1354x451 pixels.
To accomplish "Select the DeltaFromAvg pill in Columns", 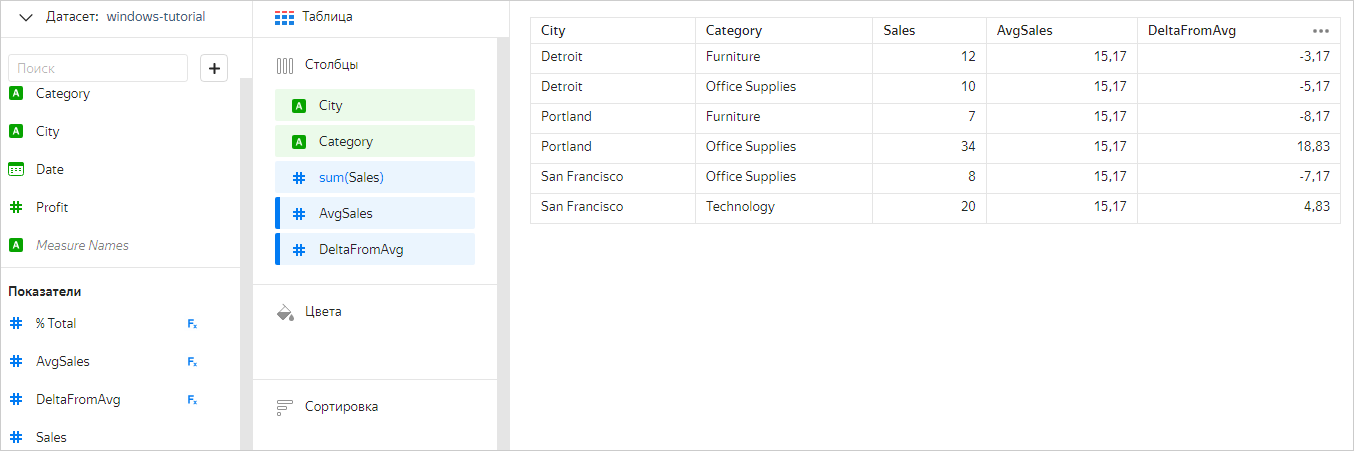I will 375,250.
